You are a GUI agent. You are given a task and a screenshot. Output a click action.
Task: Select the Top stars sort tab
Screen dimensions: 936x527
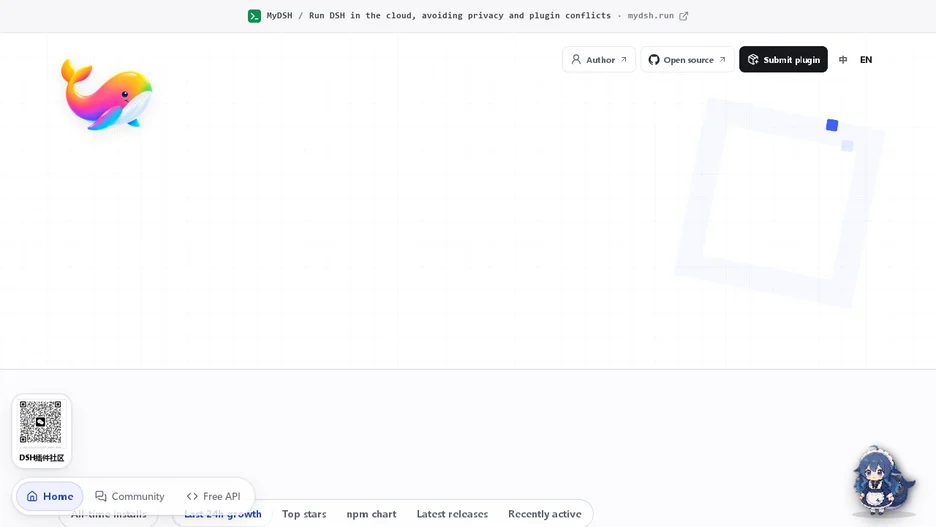click(304, 514)
